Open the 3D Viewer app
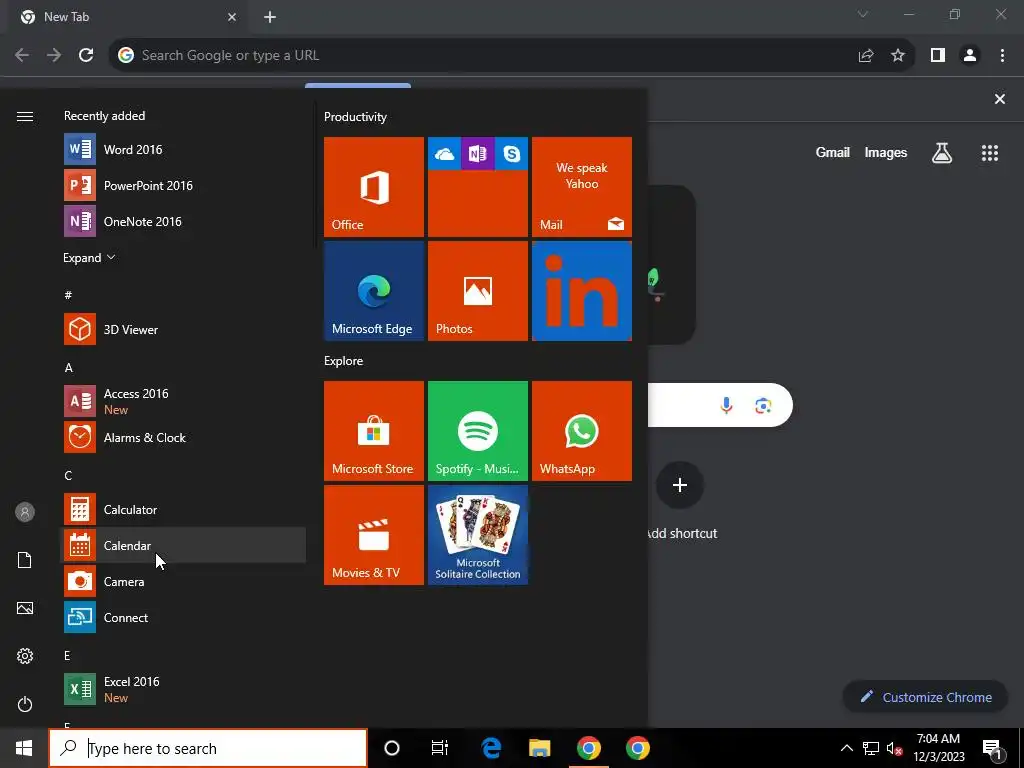This screenshot has width=1024, height=768. [183, 330]
